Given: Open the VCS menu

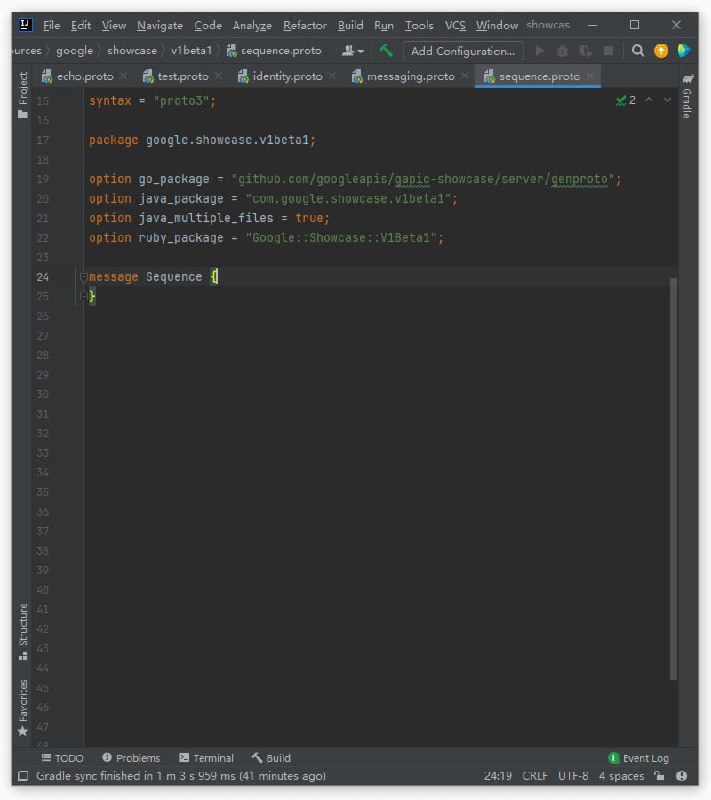Looking at the screenshot, I should [x=455, y=26].
